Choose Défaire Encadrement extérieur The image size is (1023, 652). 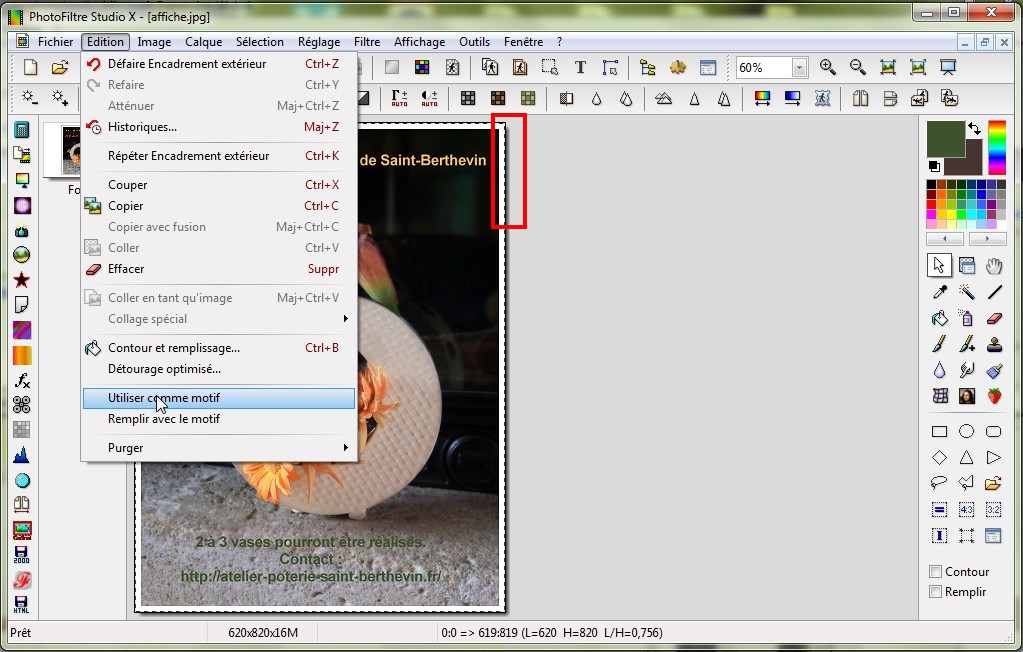click(219, 64)
